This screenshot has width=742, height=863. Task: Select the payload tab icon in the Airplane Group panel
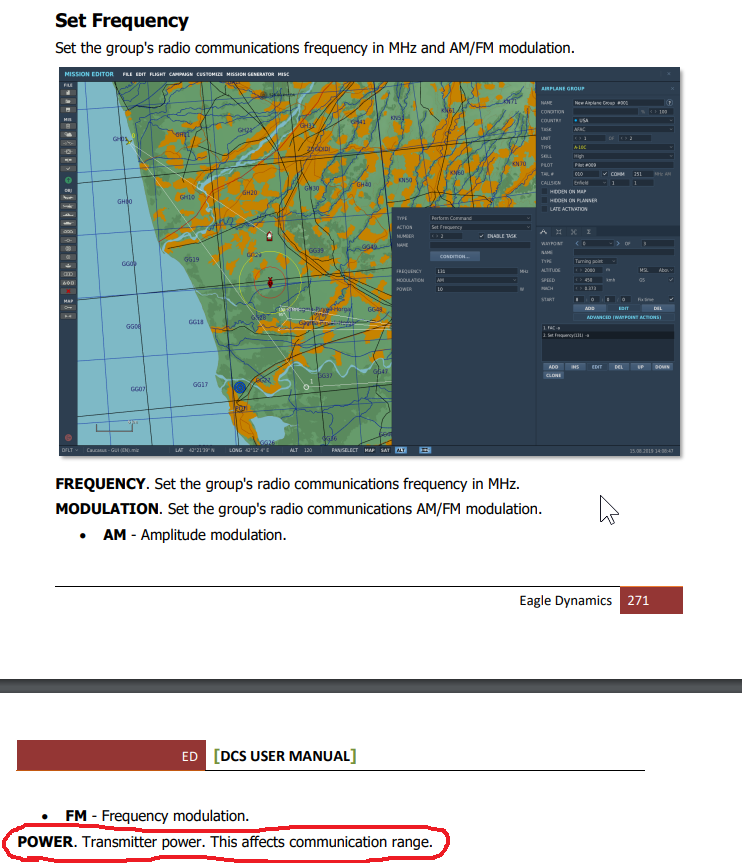(559, 232)
